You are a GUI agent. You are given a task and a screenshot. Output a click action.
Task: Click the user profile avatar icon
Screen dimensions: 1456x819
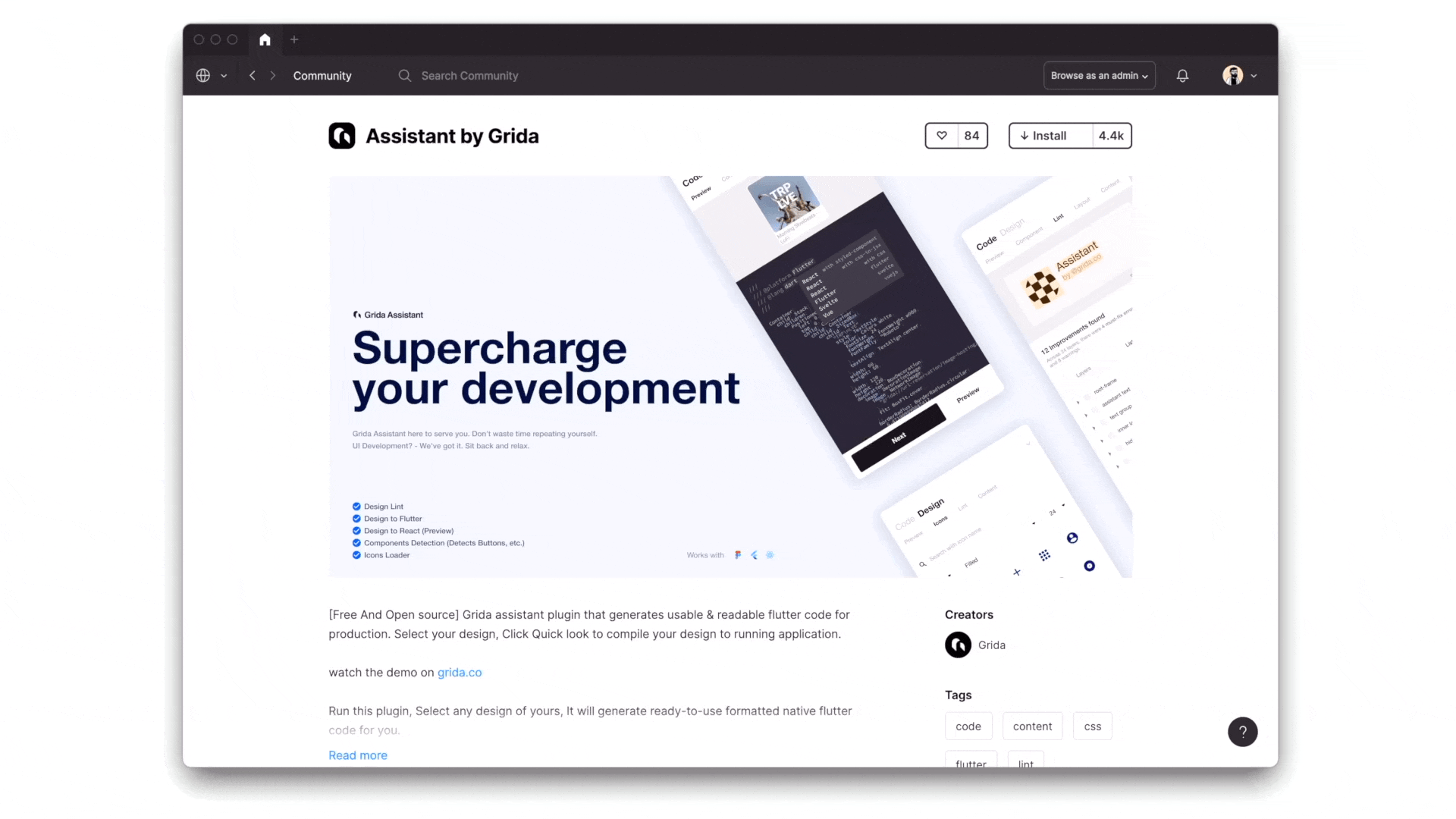pyautogui.click(x=1231, y=75)
